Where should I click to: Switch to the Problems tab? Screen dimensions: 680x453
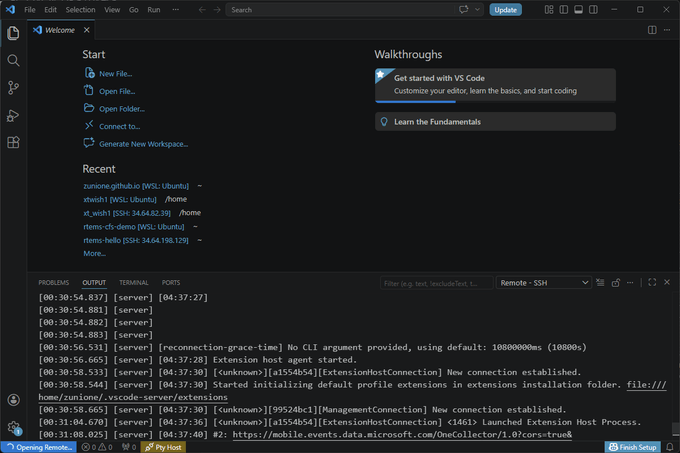(53, 283)
